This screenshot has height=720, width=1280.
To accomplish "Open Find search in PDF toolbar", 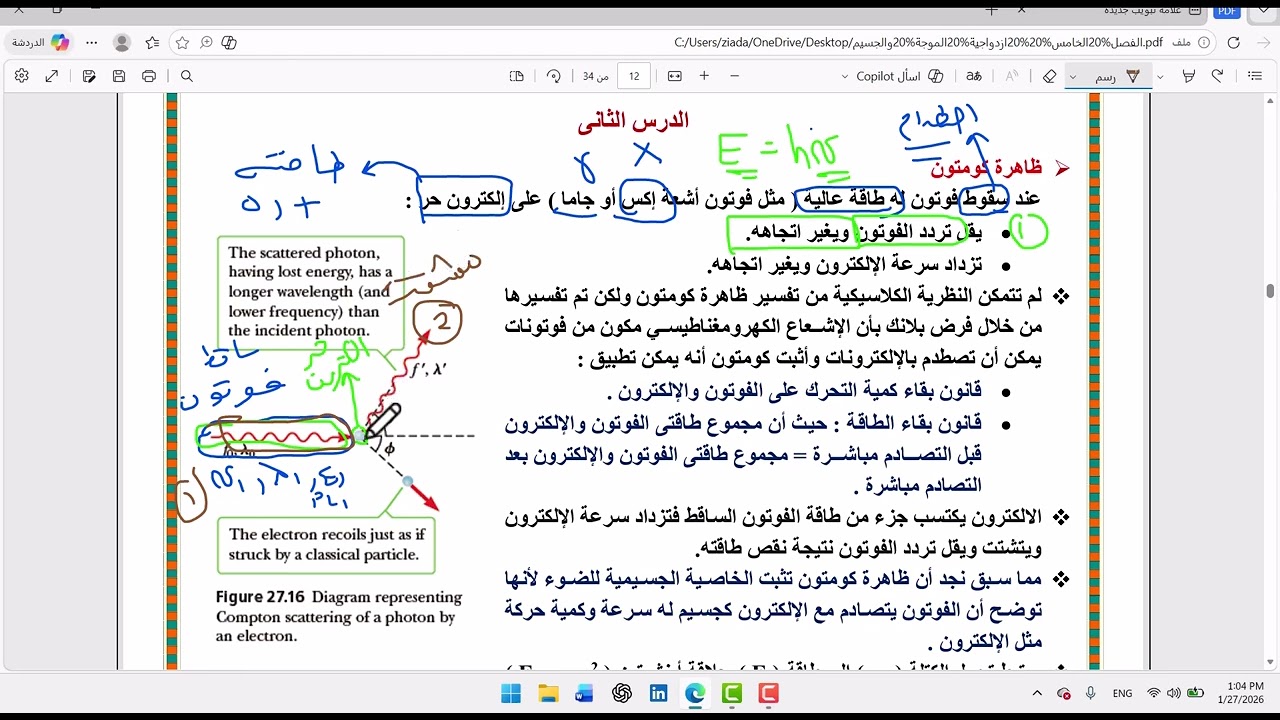I will pos(186,76).
